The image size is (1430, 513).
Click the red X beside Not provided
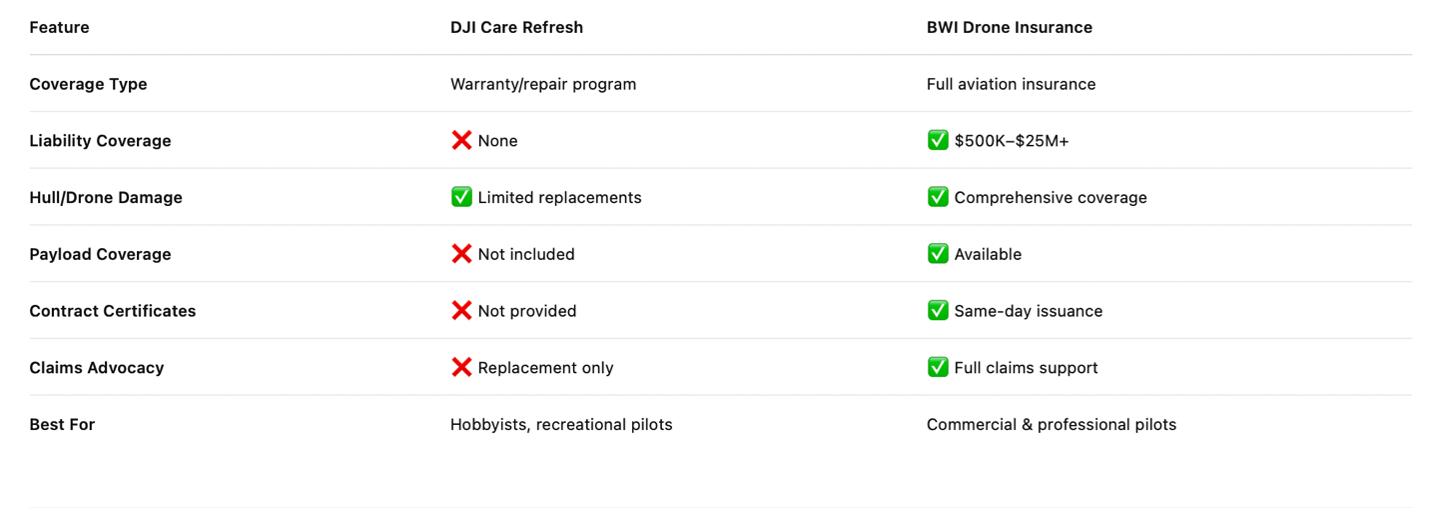(461, 311)
